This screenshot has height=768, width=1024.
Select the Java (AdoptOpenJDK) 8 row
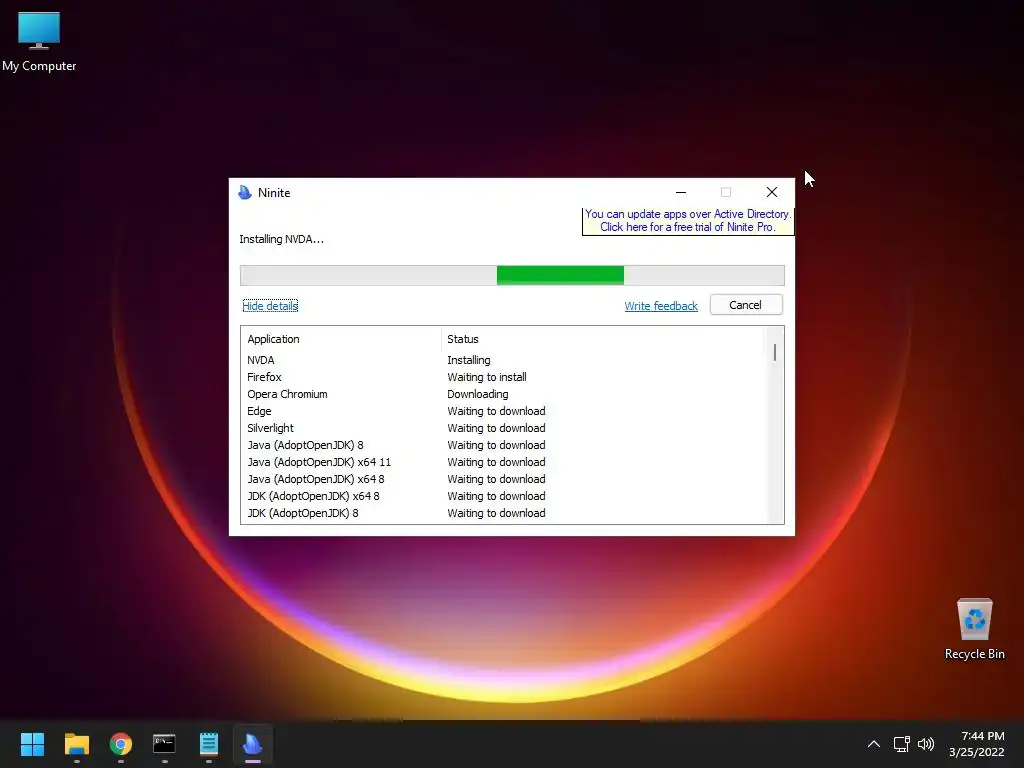[503, 445]
